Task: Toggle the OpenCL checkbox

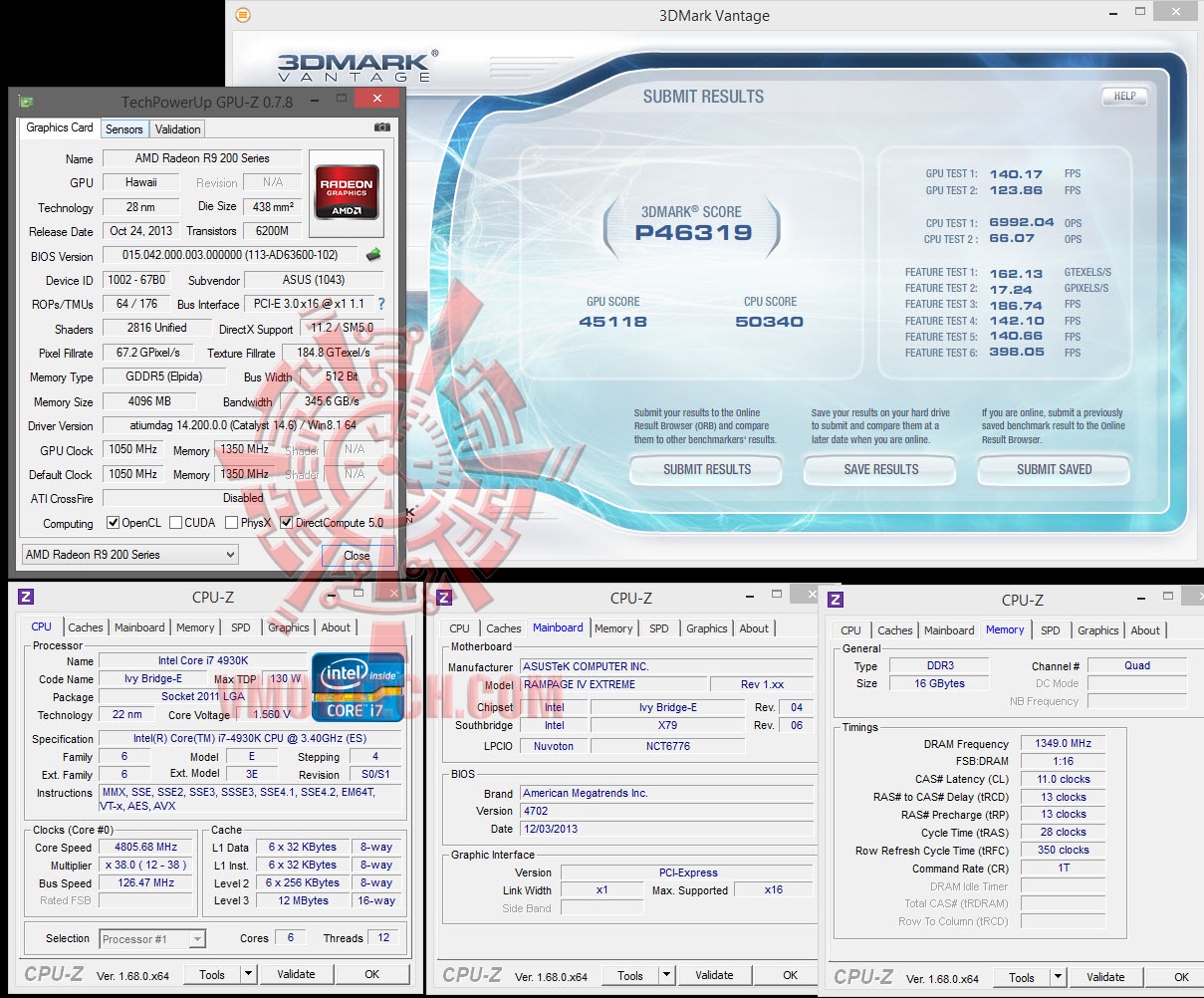Action: (114, 522)
